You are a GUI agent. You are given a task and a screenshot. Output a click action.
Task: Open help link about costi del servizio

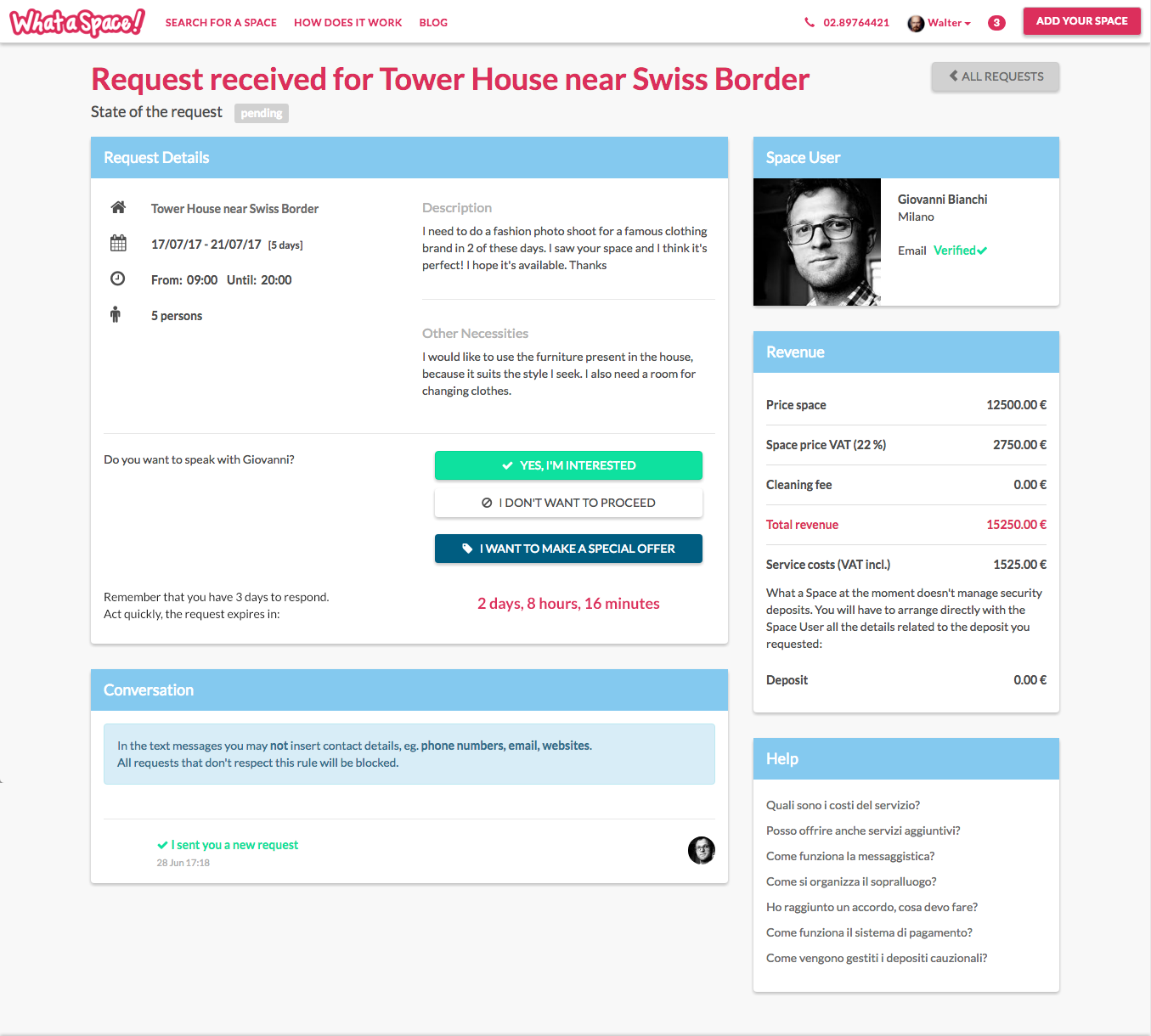843,805
